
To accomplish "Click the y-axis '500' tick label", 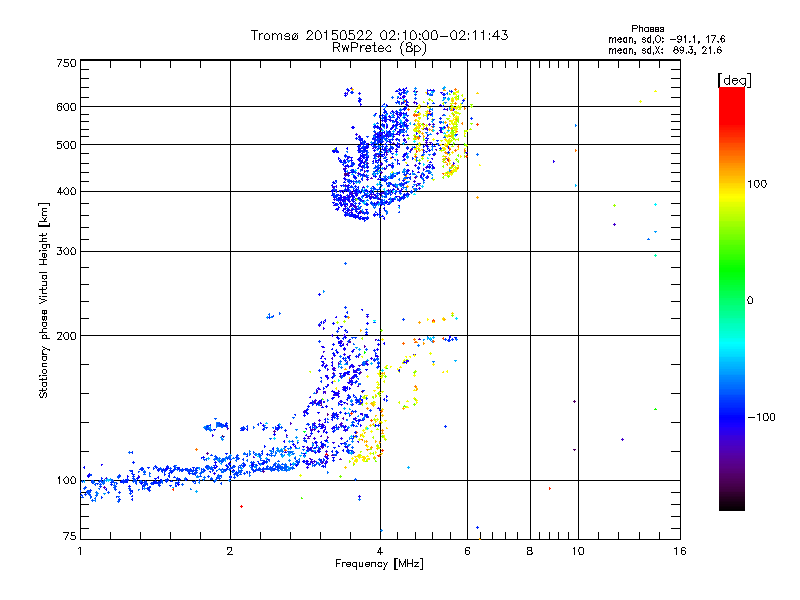I will pos(67,145).
